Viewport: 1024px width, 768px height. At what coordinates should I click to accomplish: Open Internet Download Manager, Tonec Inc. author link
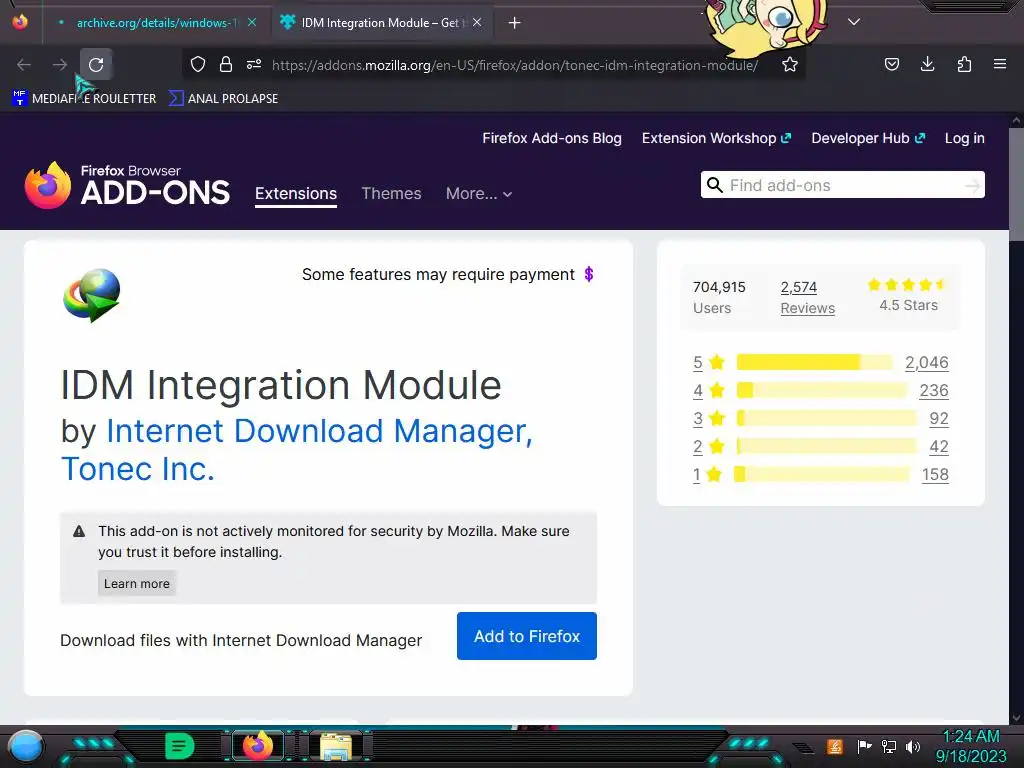click(297, 450)
